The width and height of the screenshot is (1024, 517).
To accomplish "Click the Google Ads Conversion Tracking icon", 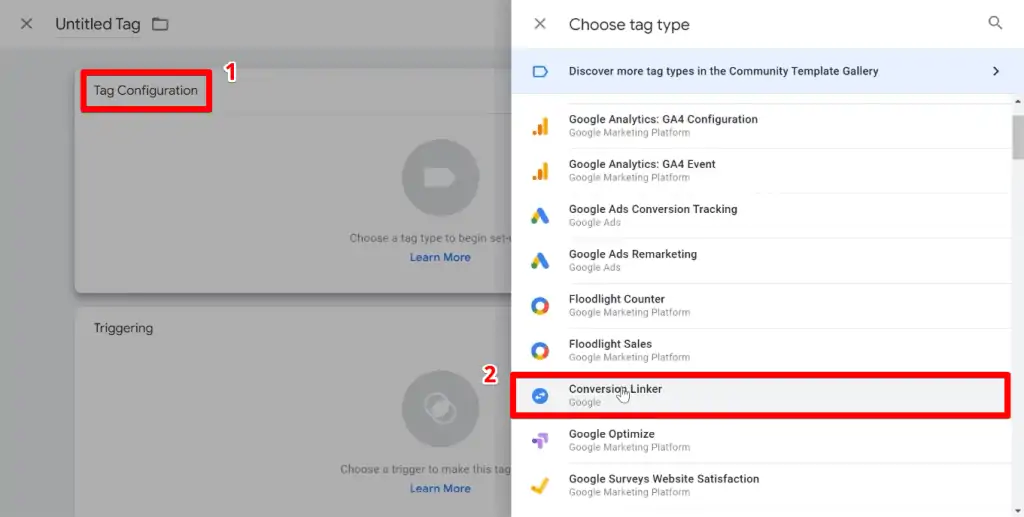I will (540, 216).
